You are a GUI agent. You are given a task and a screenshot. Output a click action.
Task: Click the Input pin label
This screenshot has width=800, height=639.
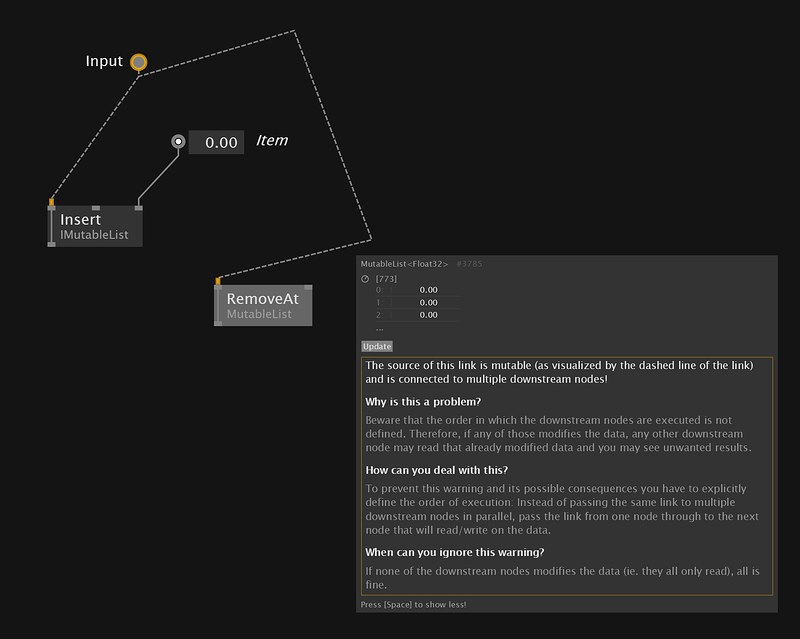104,62
